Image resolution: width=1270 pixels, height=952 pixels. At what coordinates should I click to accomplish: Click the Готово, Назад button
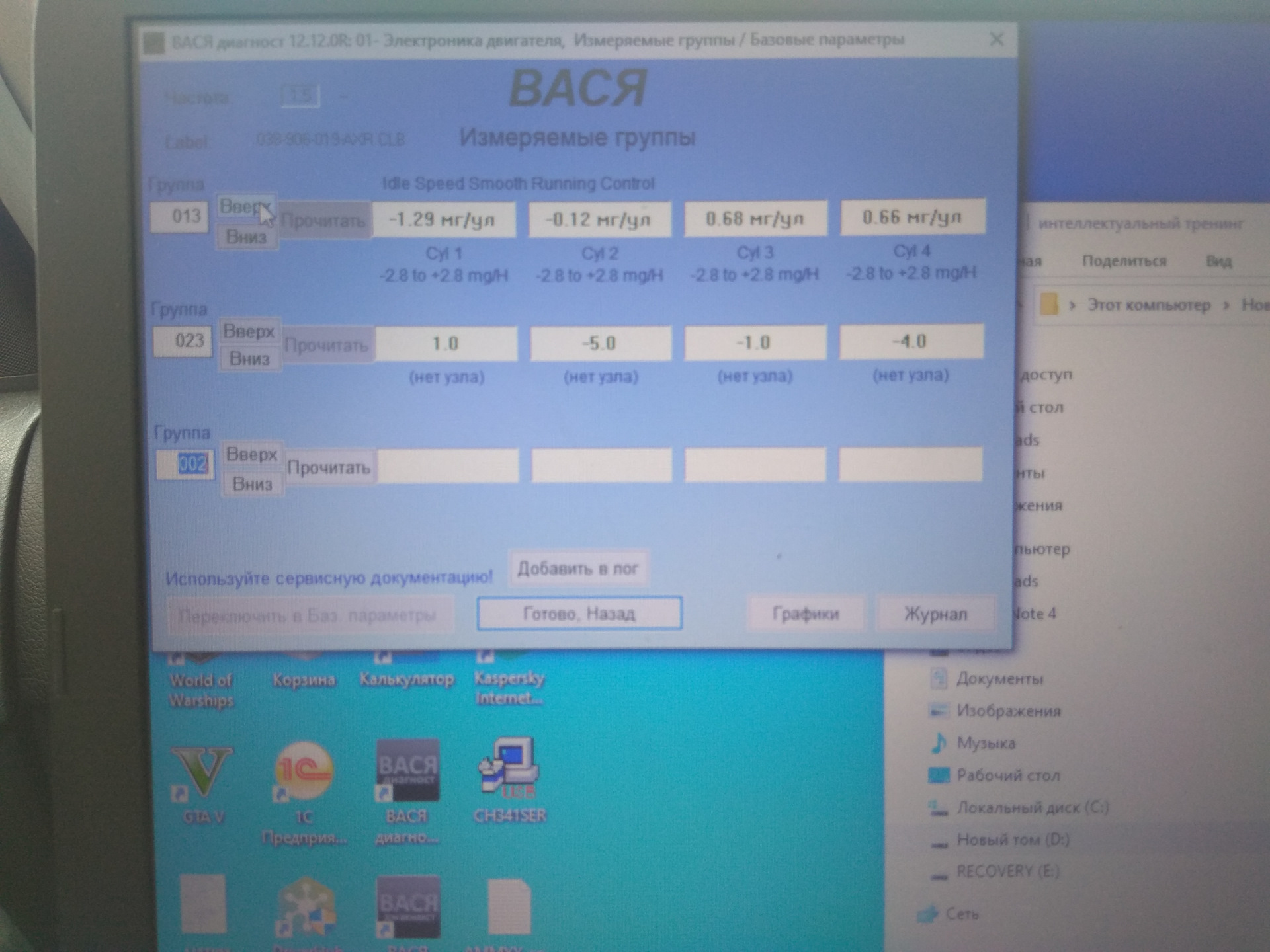(x=579, y=614)
